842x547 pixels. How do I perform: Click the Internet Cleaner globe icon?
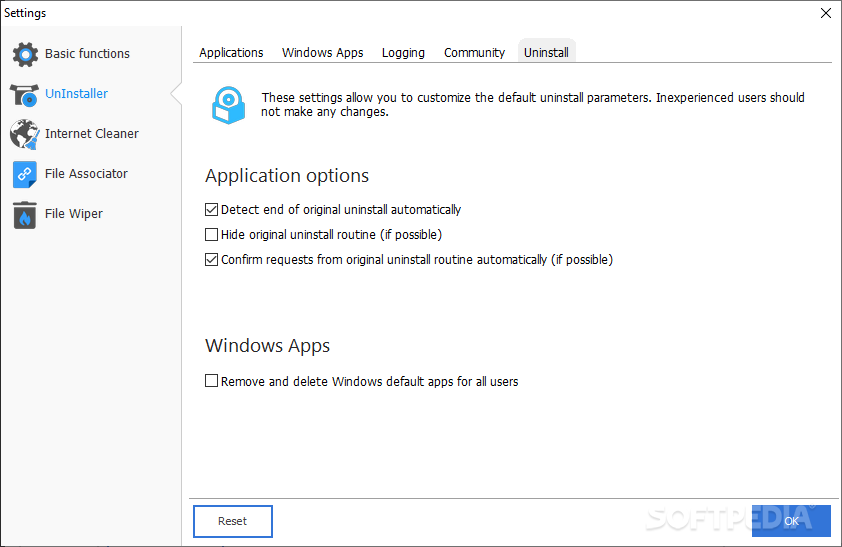click(x=24, y=134)
